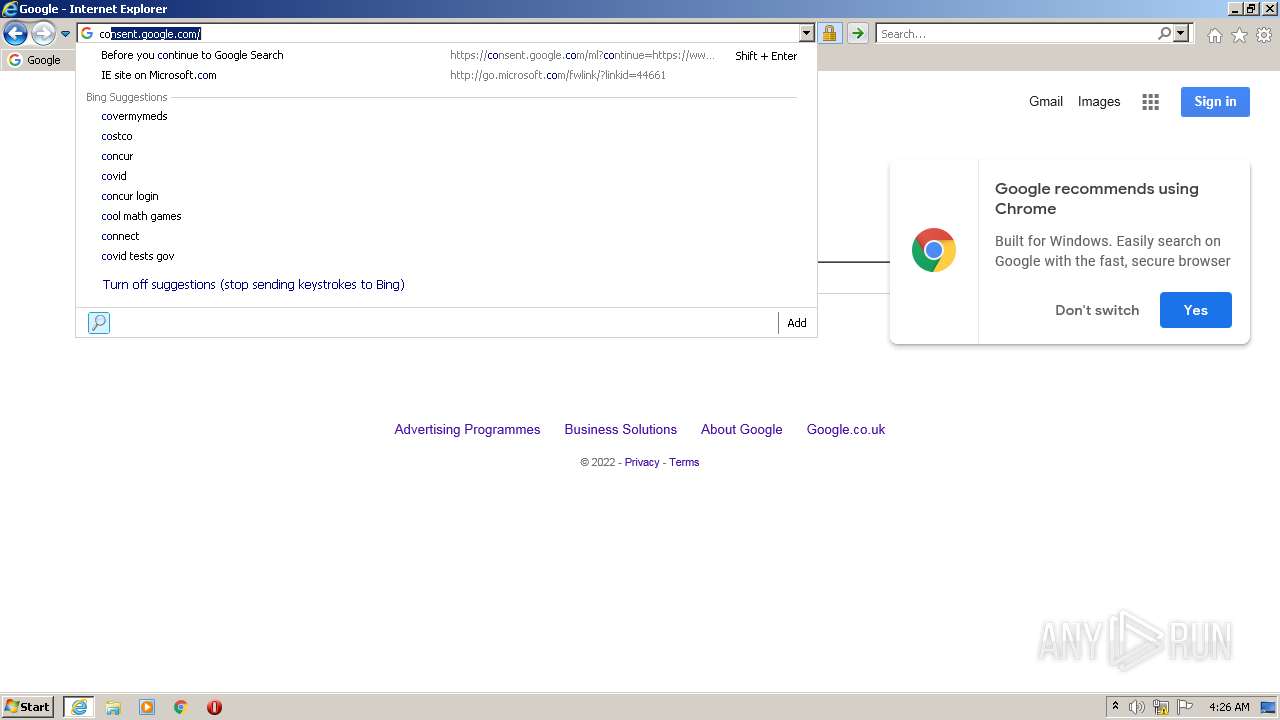Select the costco Bing suggestion
This screenshot has height=720, width=1280.
tap(117, 136)
